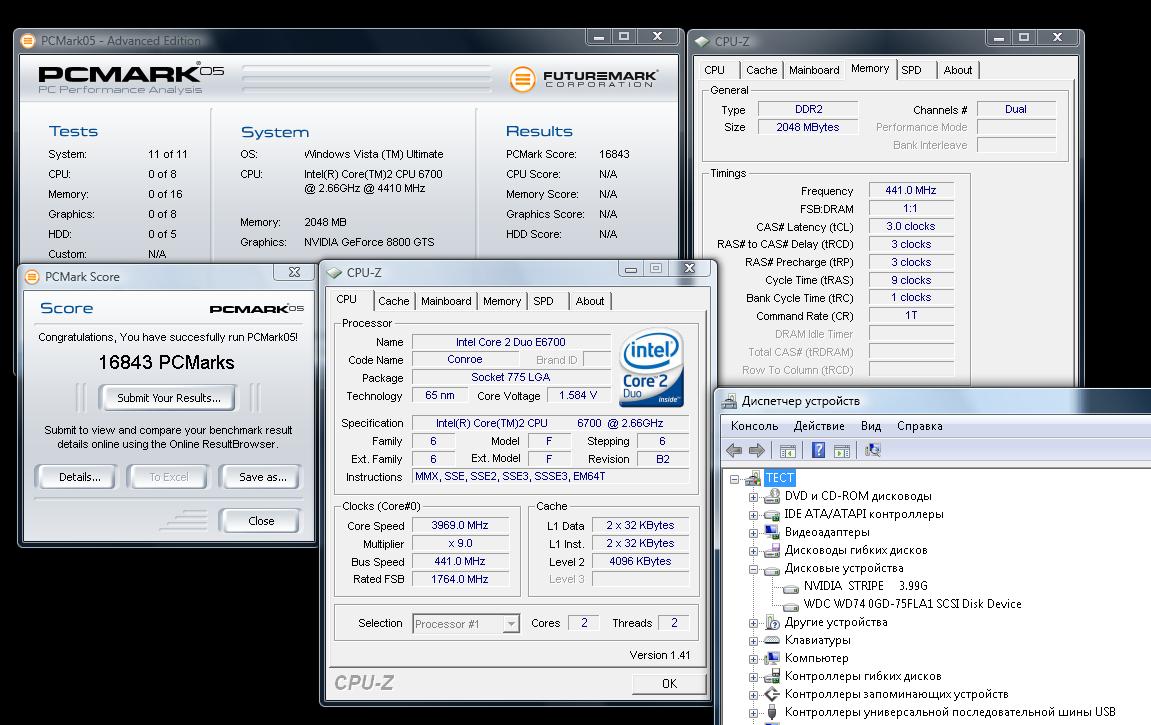Open Справка menu
This screenshot has height=725, width=1151.
click(x=919, y=426)
